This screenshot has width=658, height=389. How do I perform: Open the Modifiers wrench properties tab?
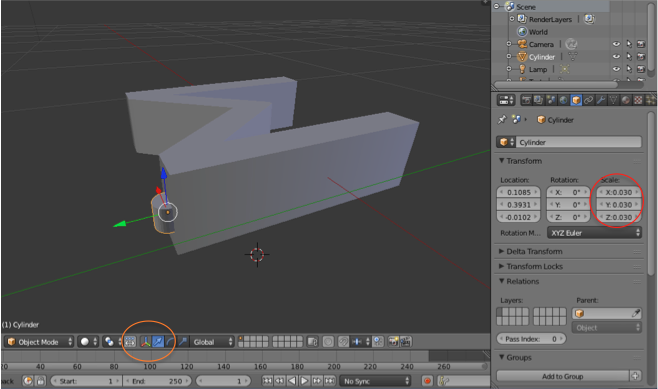tap(601, 100)
